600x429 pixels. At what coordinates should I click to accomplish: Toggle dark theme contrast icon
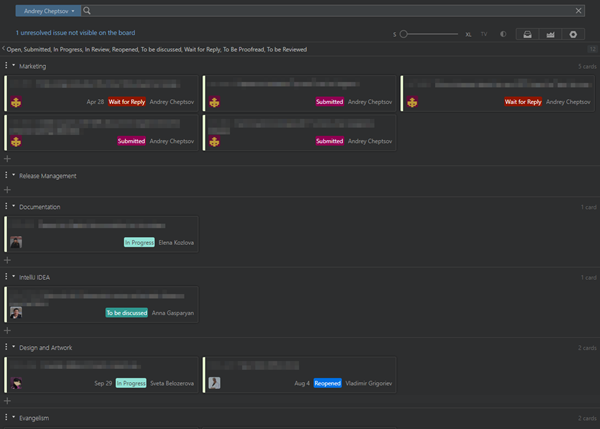[503, 34]
